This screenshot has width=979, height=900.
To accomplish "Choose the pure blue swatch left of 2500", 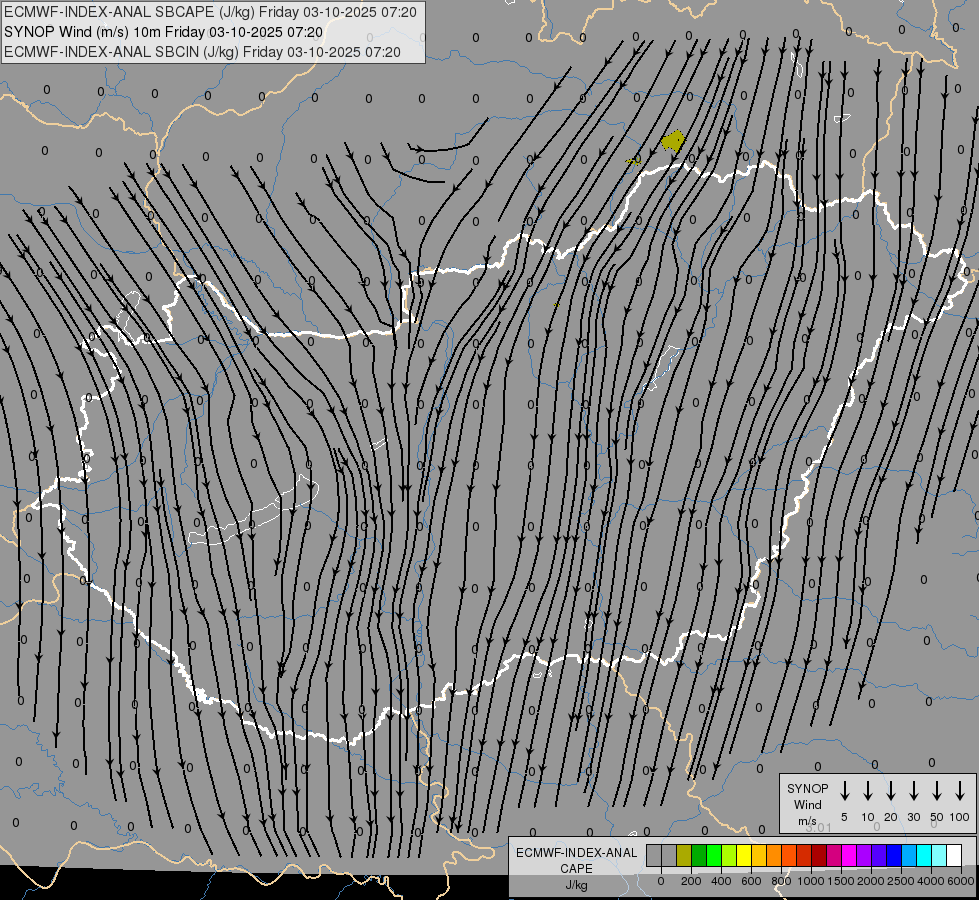I will click(894, 855).
